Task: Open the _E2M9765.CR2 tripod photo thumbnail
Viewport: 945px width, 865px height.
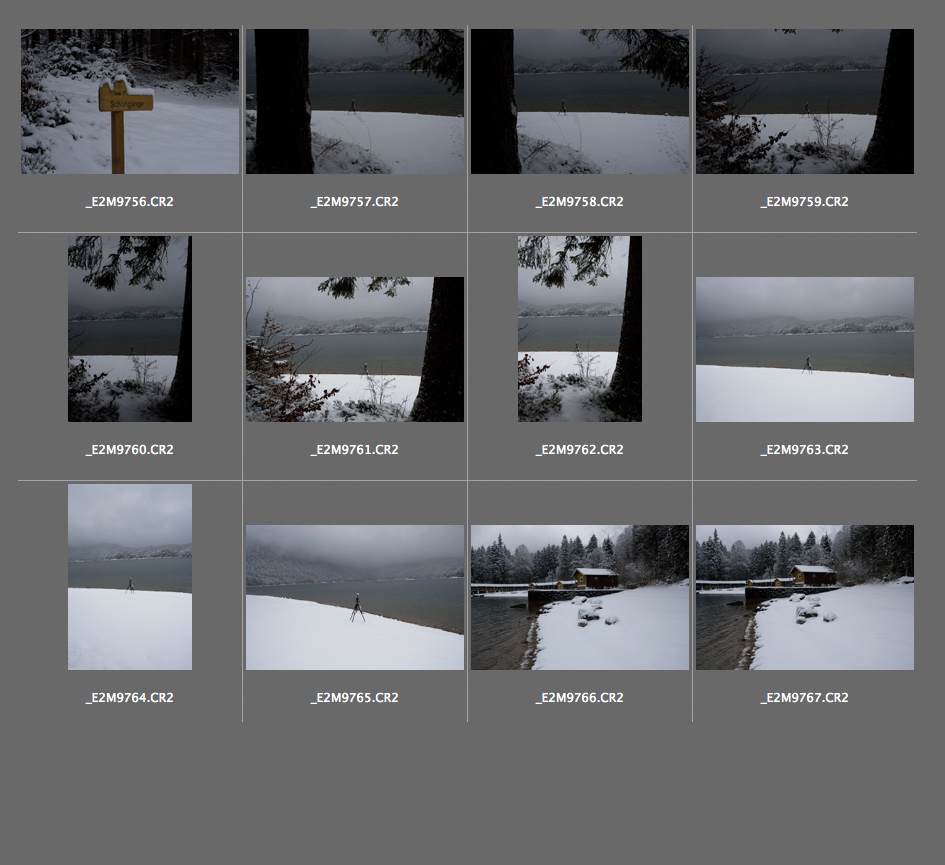Action: pos(355,597)
